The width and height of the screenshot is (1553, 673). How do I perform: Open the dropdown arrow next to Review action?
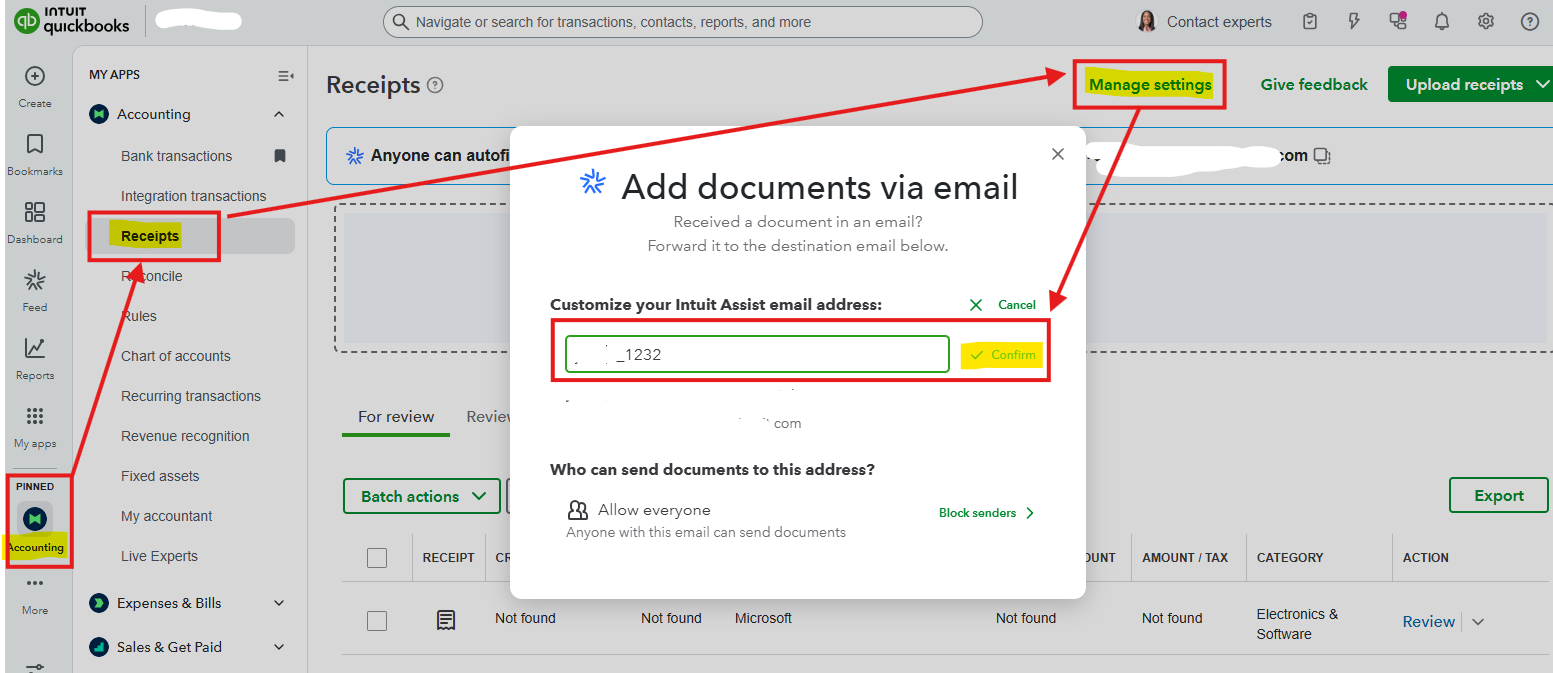tap(1478, 622)
